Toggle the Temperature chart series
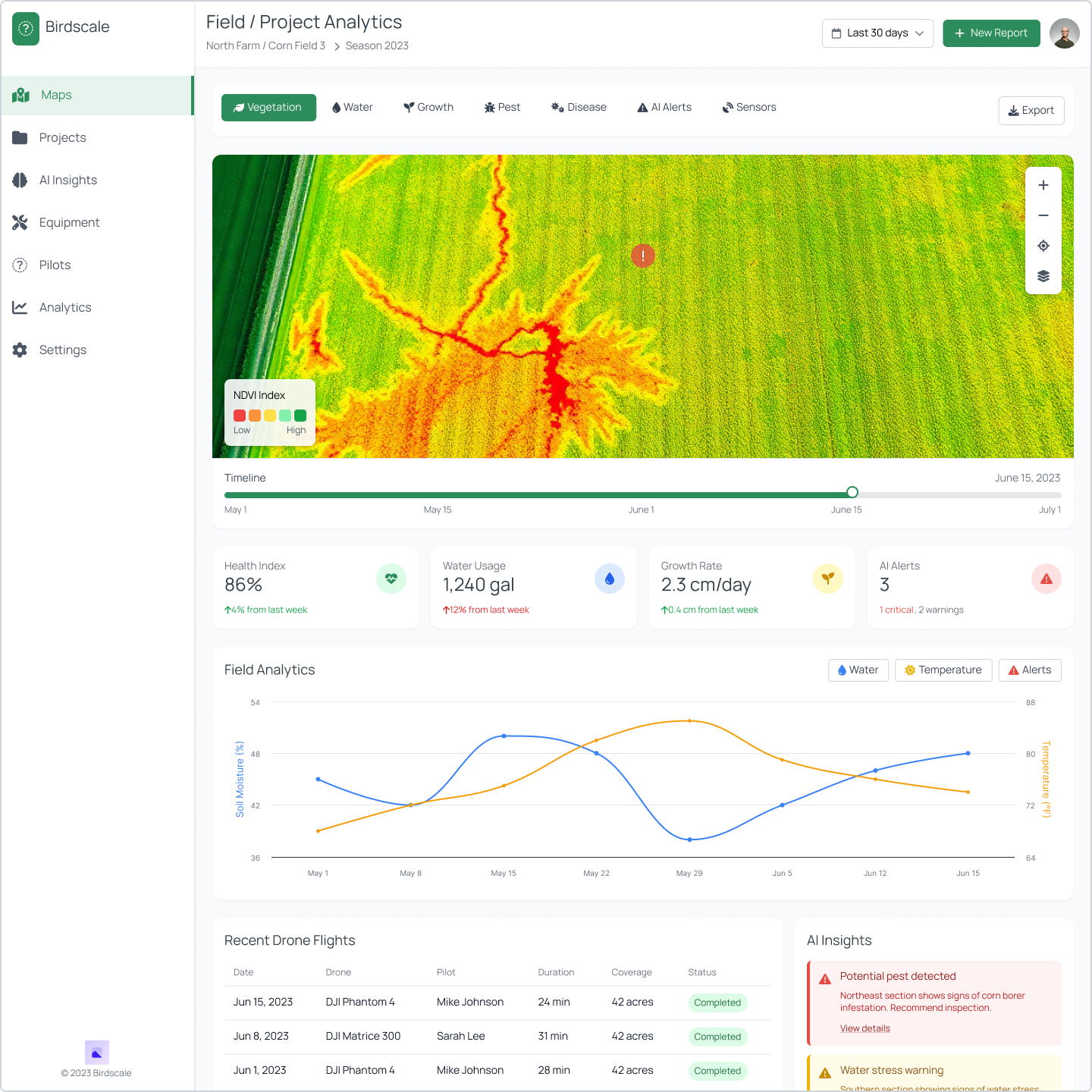The width and height of the screenshot is (1092, 1092). [x=943, y=670]
